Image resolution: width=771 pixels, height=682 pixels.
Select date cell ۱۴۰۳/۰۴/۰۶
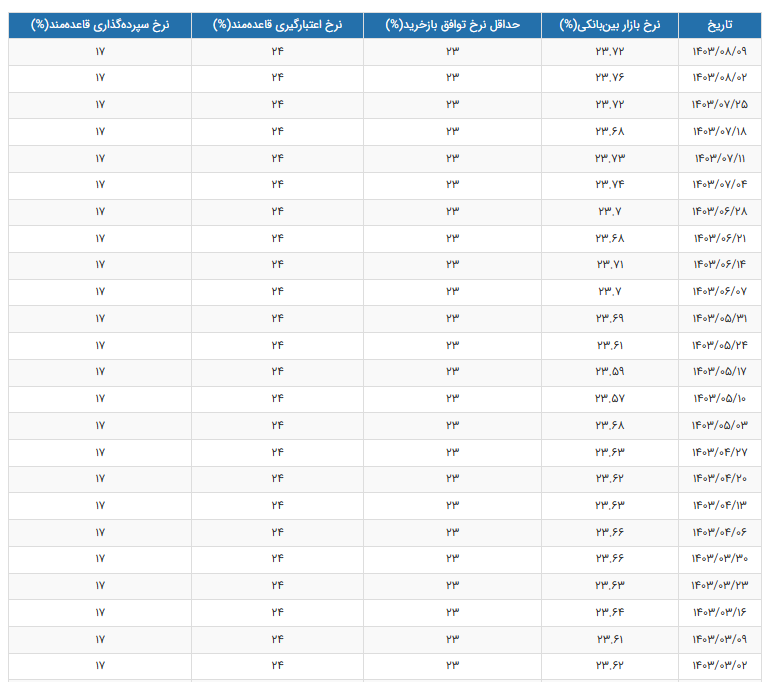(719, 533)
